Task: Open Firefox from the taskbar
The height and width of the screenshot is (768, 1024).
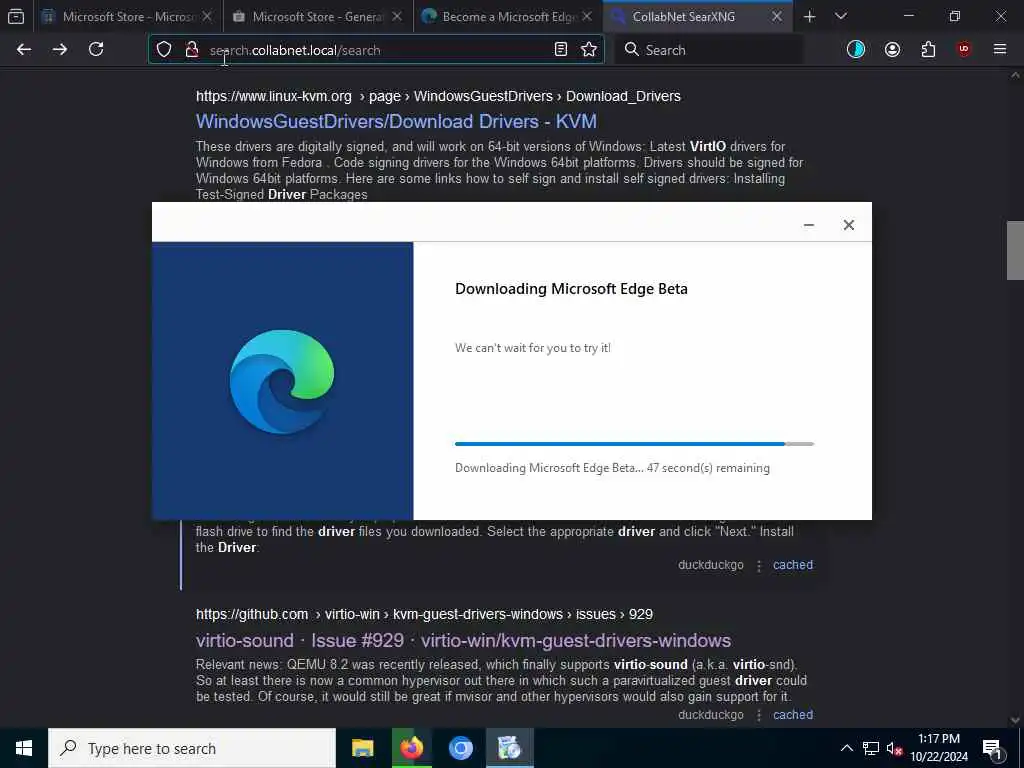Action: point(411,748)
